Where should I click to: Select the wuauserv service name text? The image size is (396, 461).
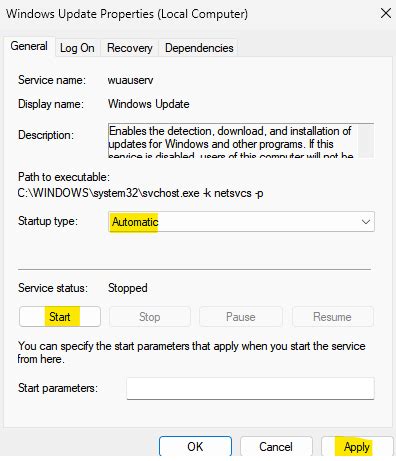pyautogui.click(x=130, y=80)
